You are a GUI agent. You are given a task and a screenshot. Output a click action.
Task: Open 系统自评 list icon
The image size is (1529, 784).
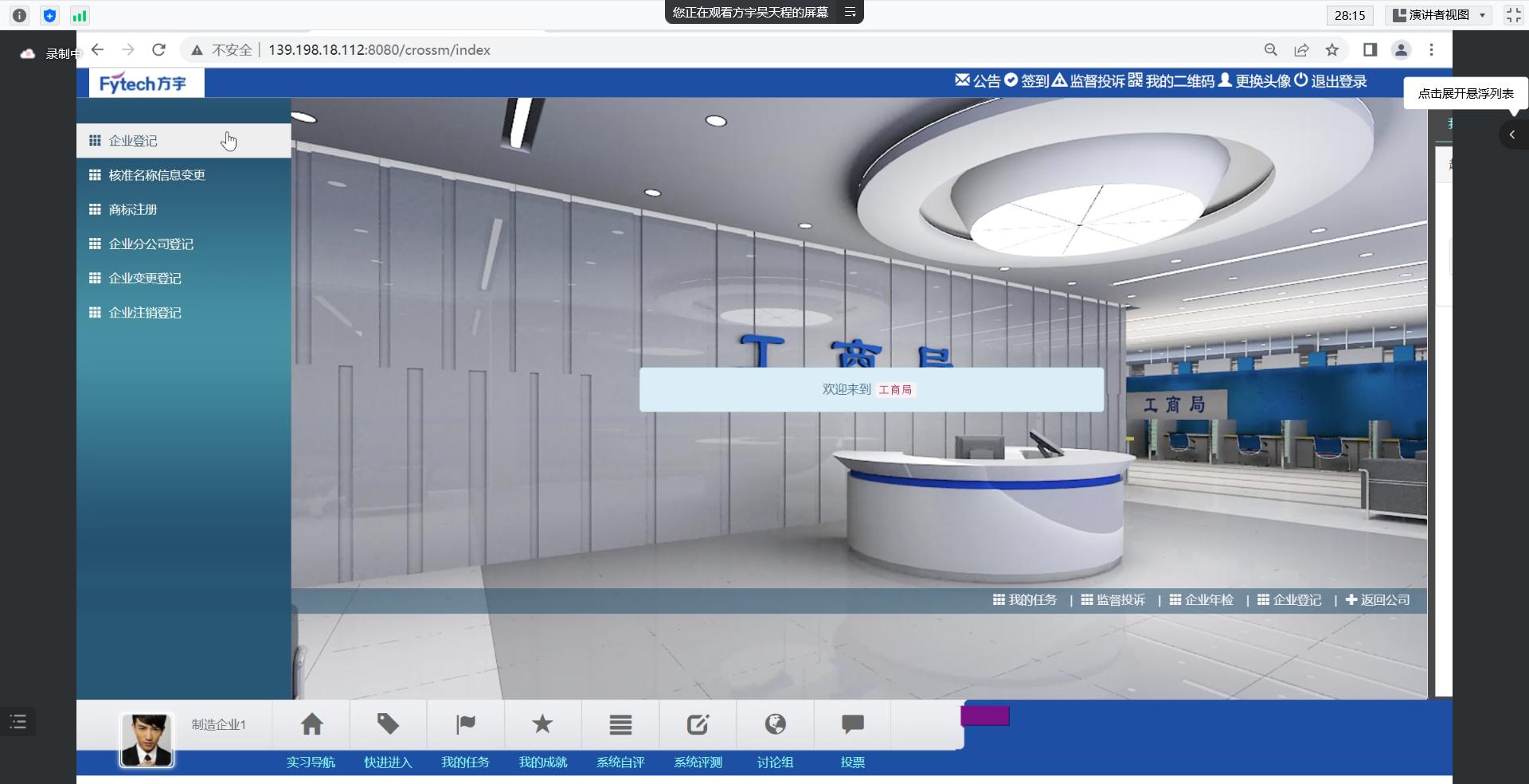(620, 724)
